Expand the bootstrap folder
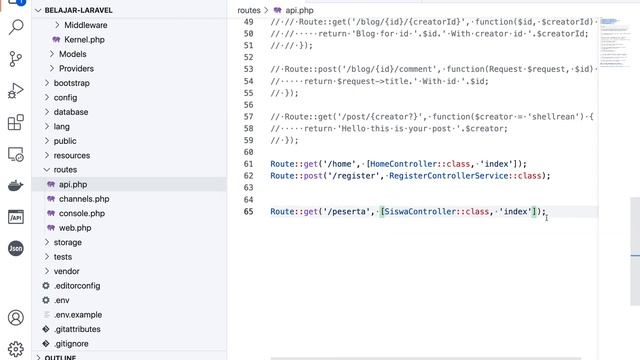Screen dimensions: 640x360 pos(47,83)
